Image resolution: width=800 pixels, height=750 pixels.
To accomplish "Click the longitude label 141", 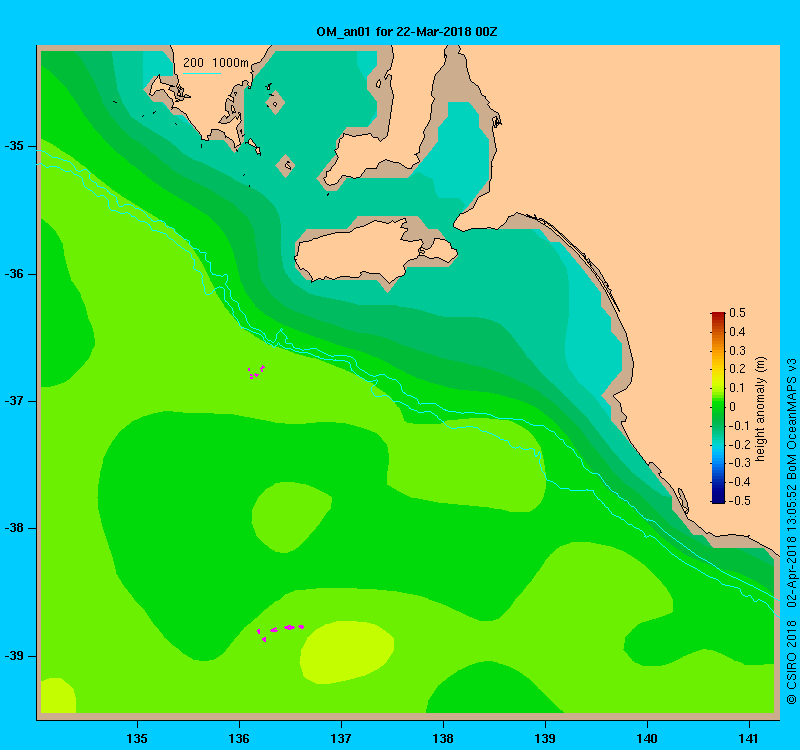I will [x=749, y=738].
